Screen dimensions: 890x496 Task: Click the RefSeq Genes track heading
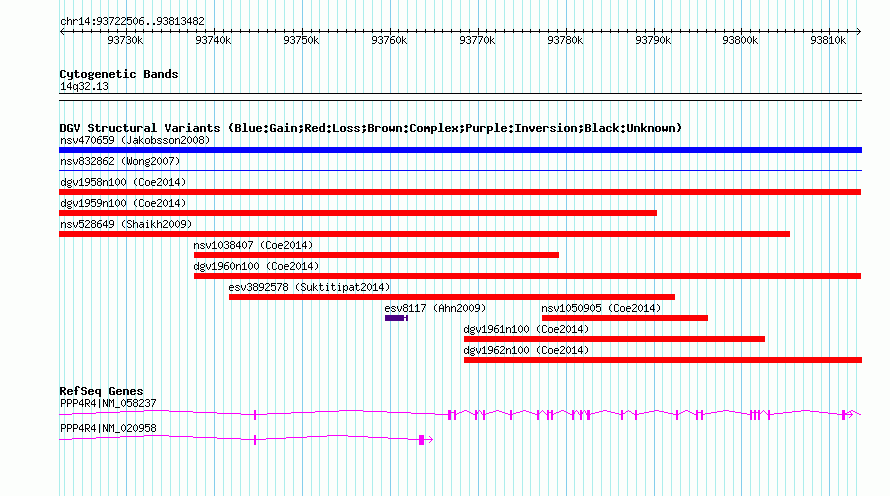click(x=102, y=391)
